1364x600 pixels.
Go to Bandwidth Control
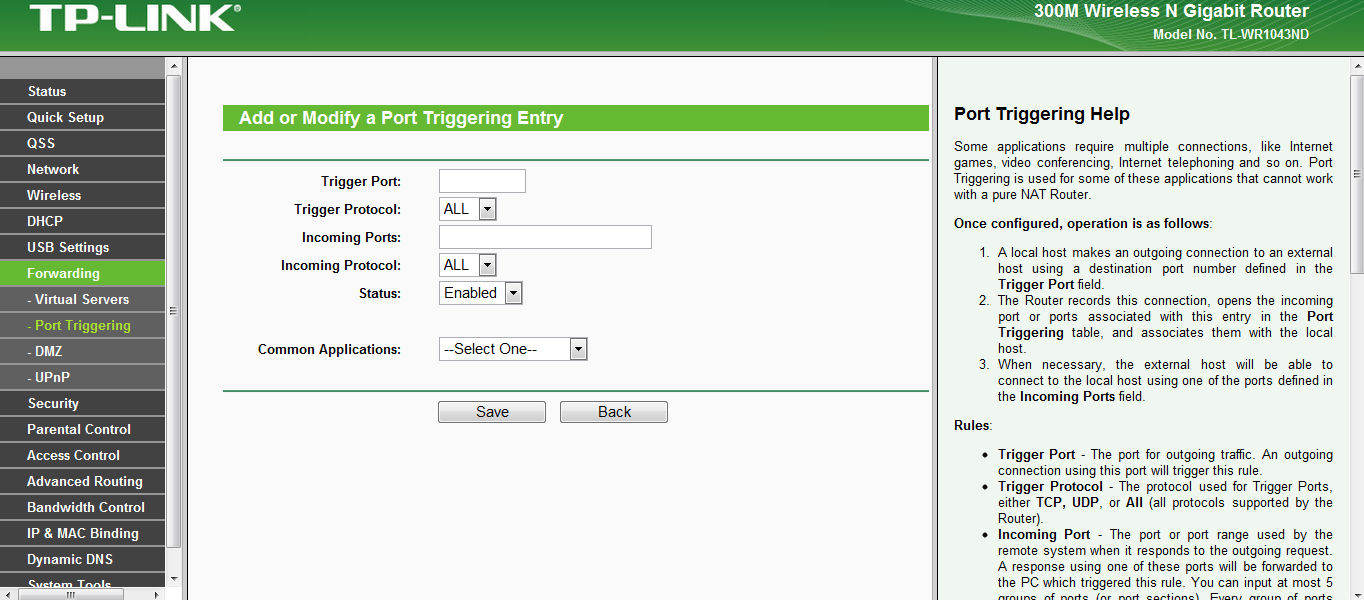[x=82, y=507]
